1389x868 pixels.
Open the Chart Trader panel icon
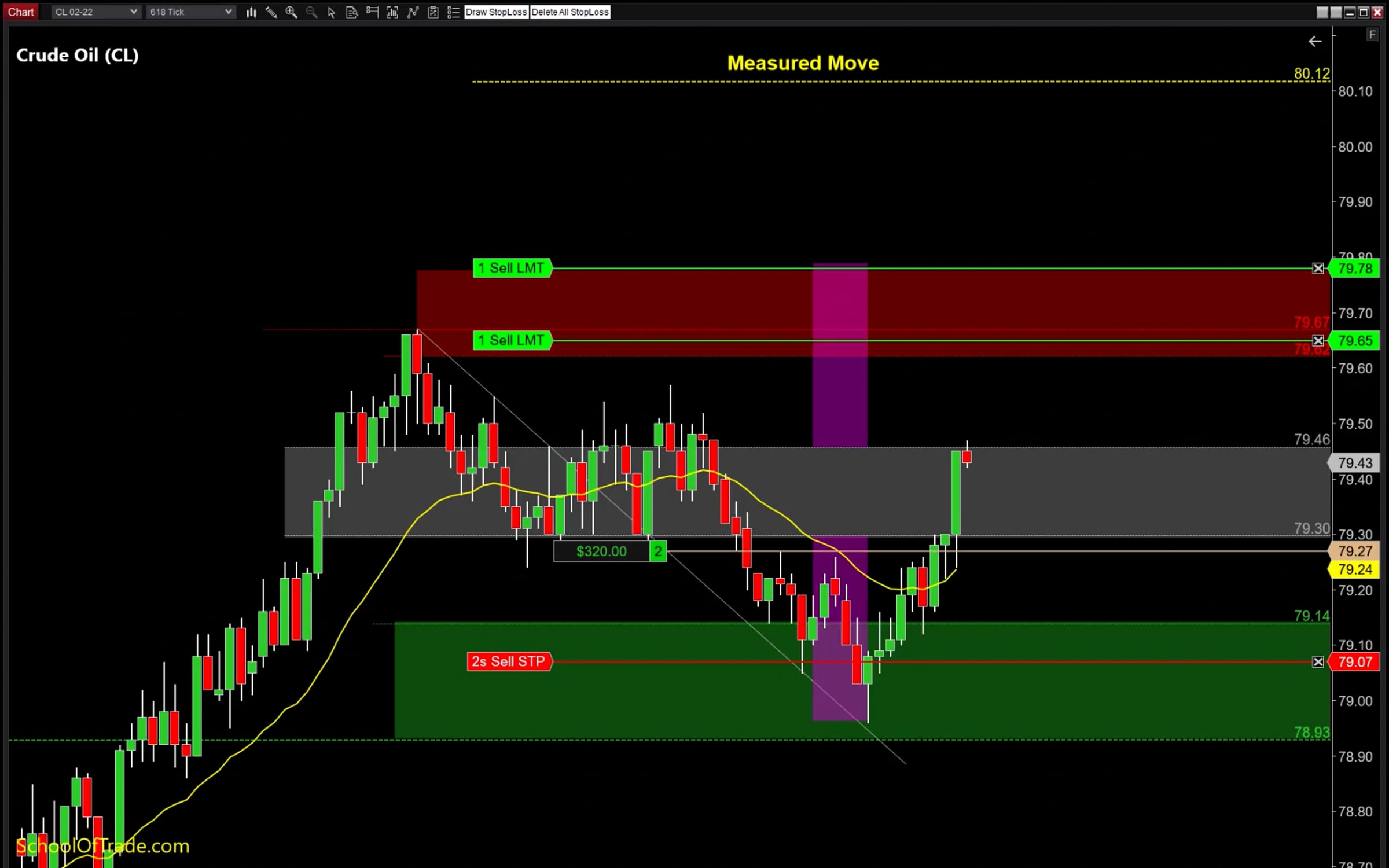372,12
